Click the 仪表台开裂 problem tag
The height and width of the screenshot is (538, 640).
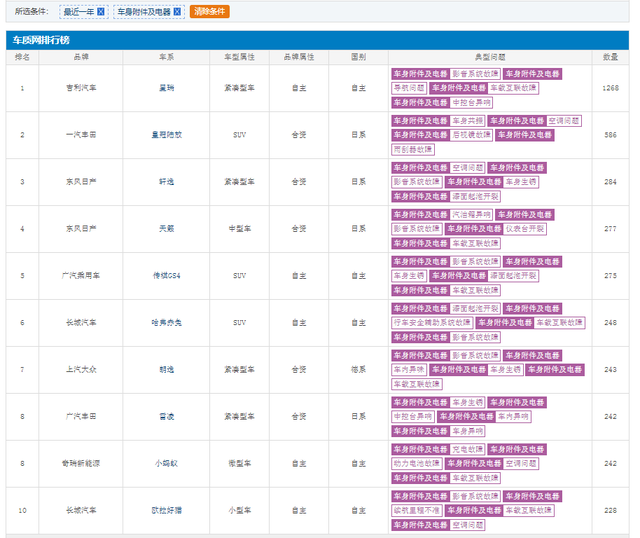[x=525, y=229]
